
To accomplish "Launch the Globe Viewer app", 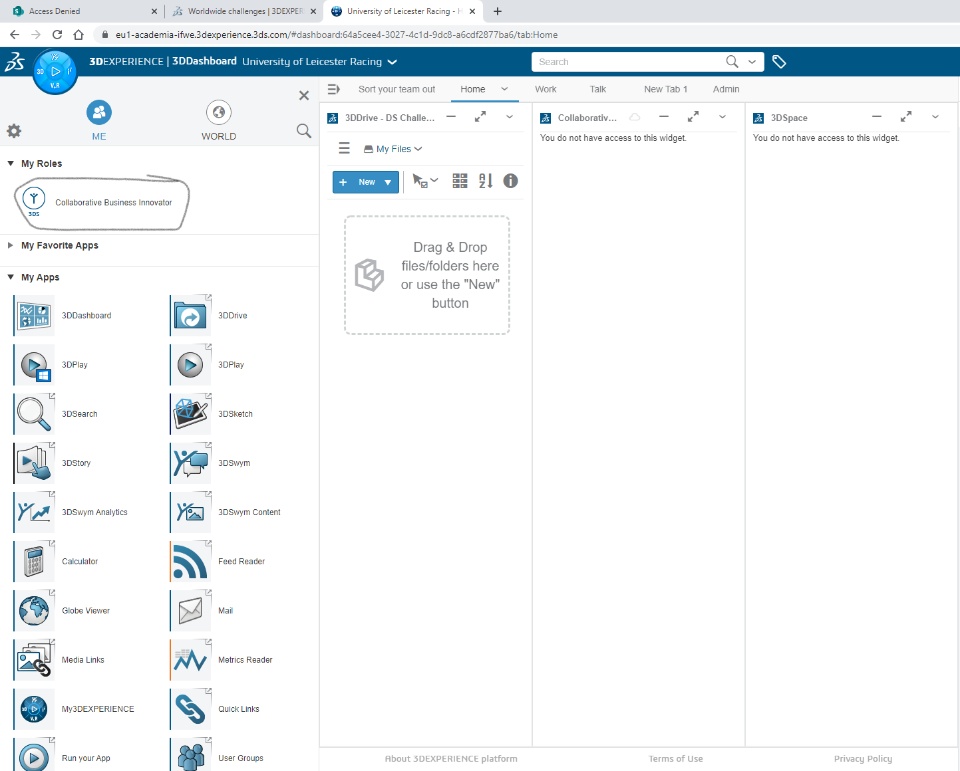I will [x=34, y=611].
